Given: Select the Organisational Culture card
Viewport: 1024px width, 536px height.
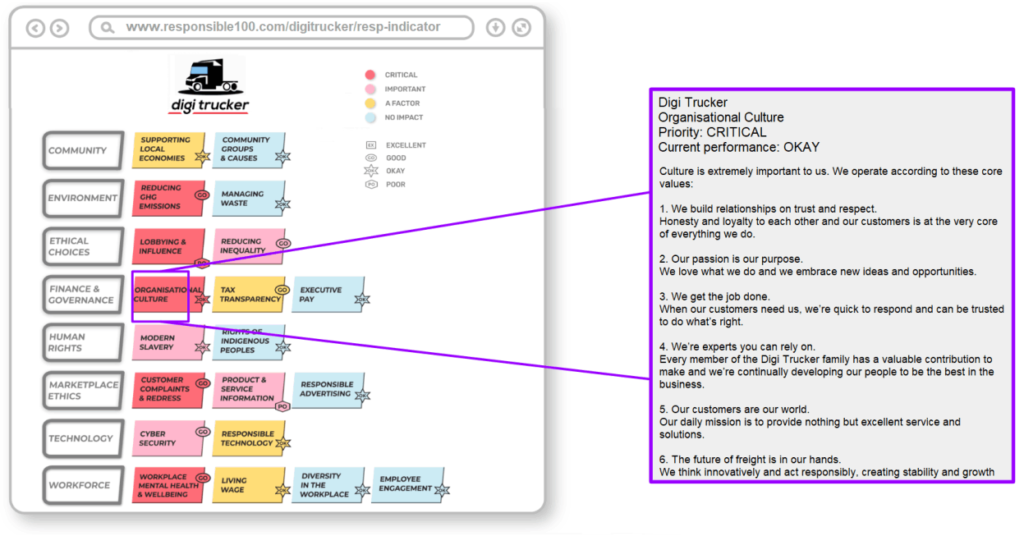Looking at the screenshot, I should click(168, 294).
